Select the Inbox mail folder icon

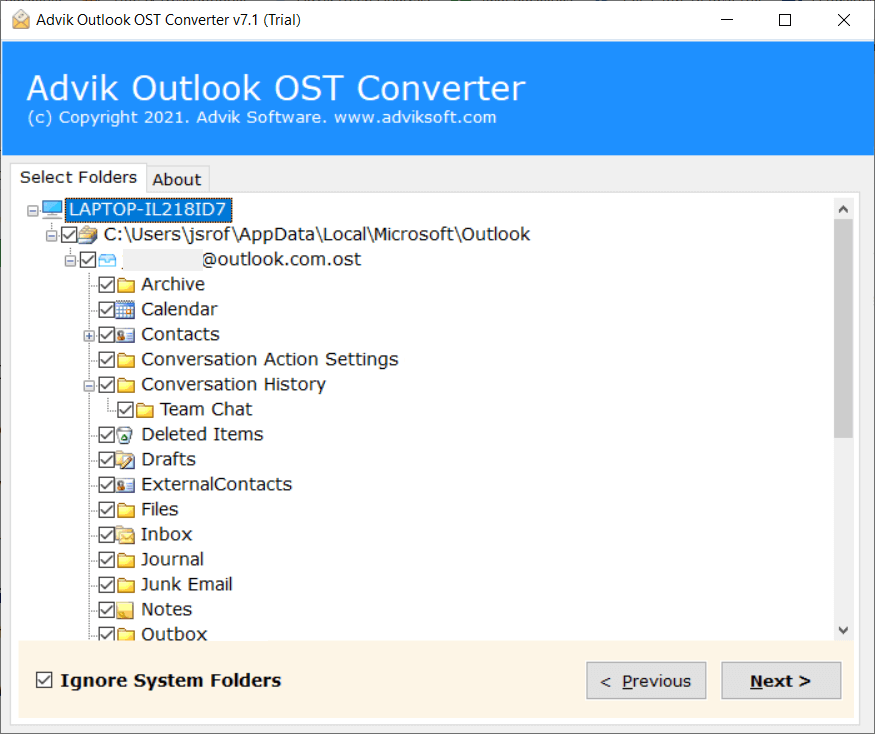pyautogui.click(x=124, y=534)
